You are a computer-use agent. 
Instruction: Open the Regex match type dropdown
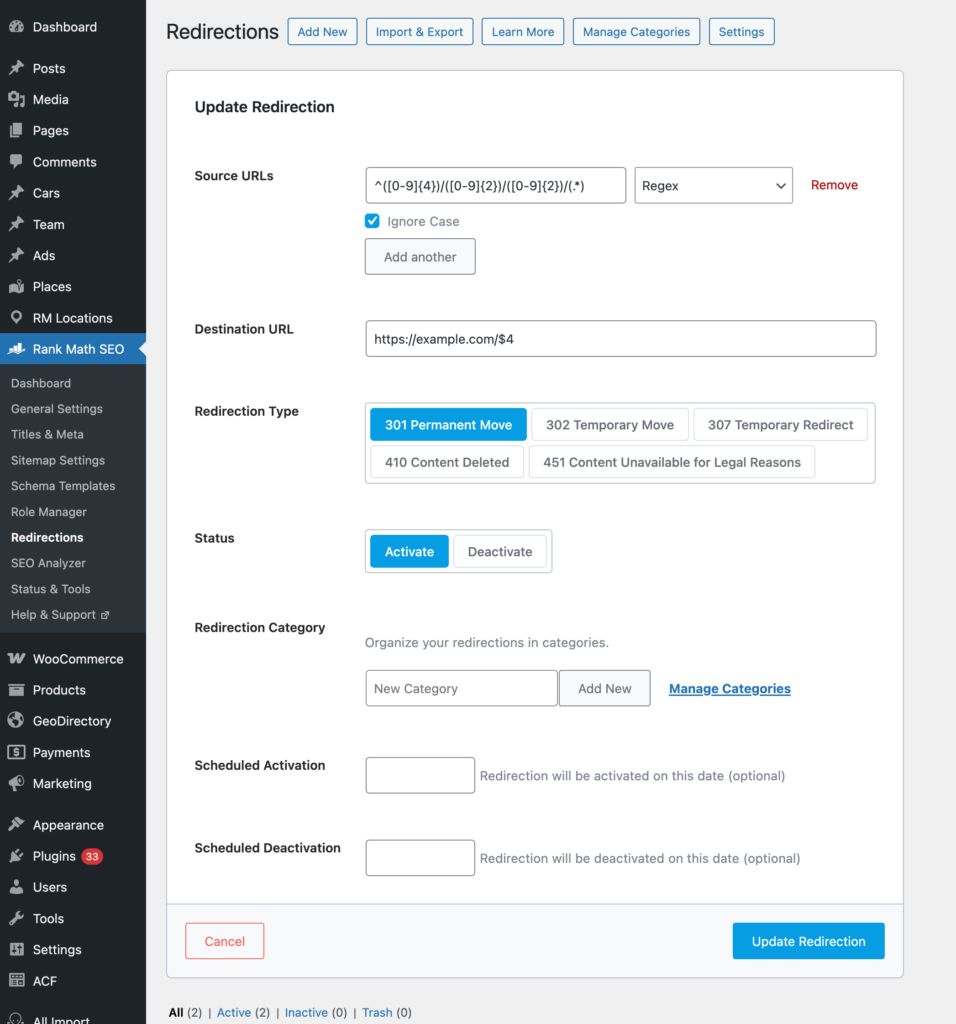[x=713, y=186]
